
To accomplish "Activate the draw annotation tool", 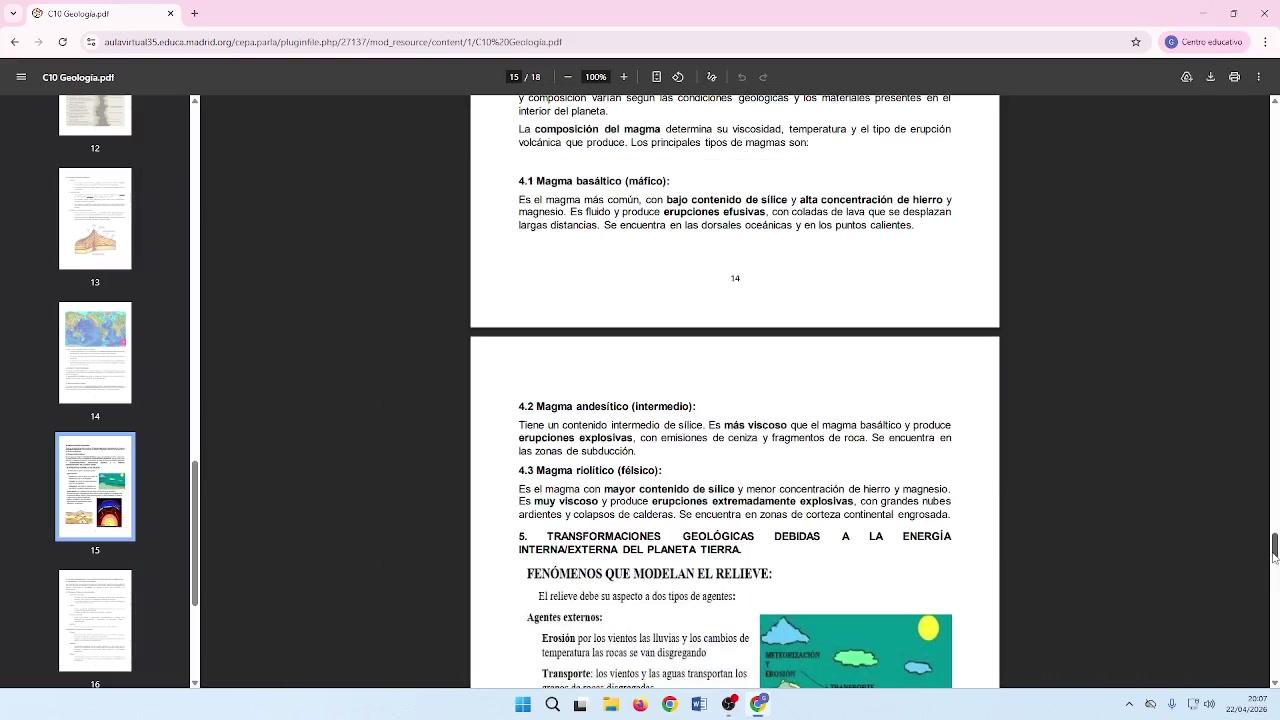I will pyautogui.click(x=712, y=77).
